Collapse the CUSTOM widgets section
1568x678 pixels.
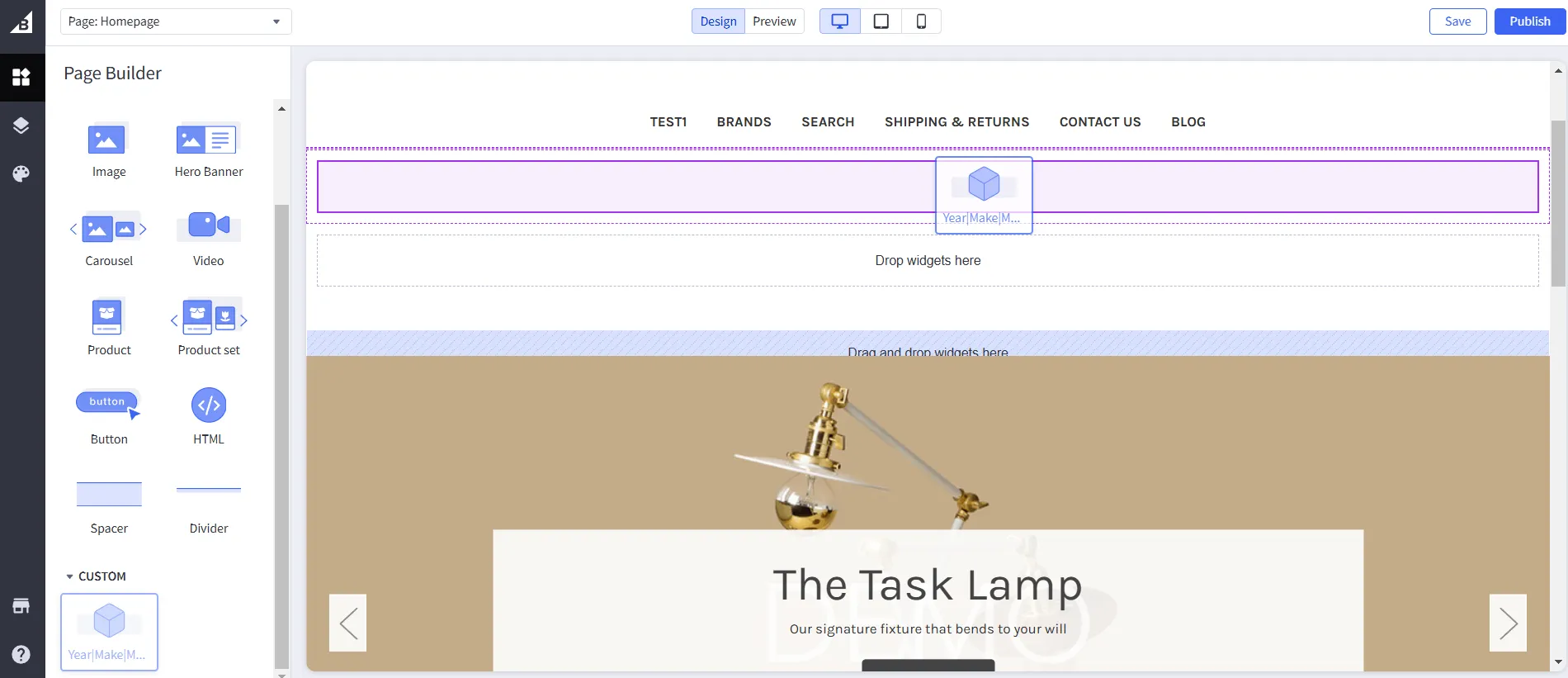click(x=70, y=576)
